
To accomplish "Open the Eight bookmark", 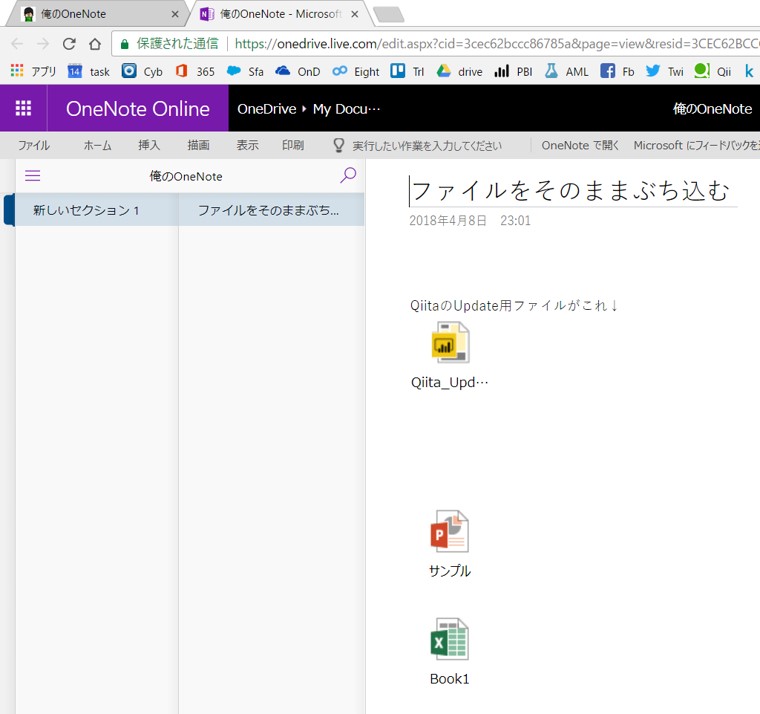I will point(356,71).
